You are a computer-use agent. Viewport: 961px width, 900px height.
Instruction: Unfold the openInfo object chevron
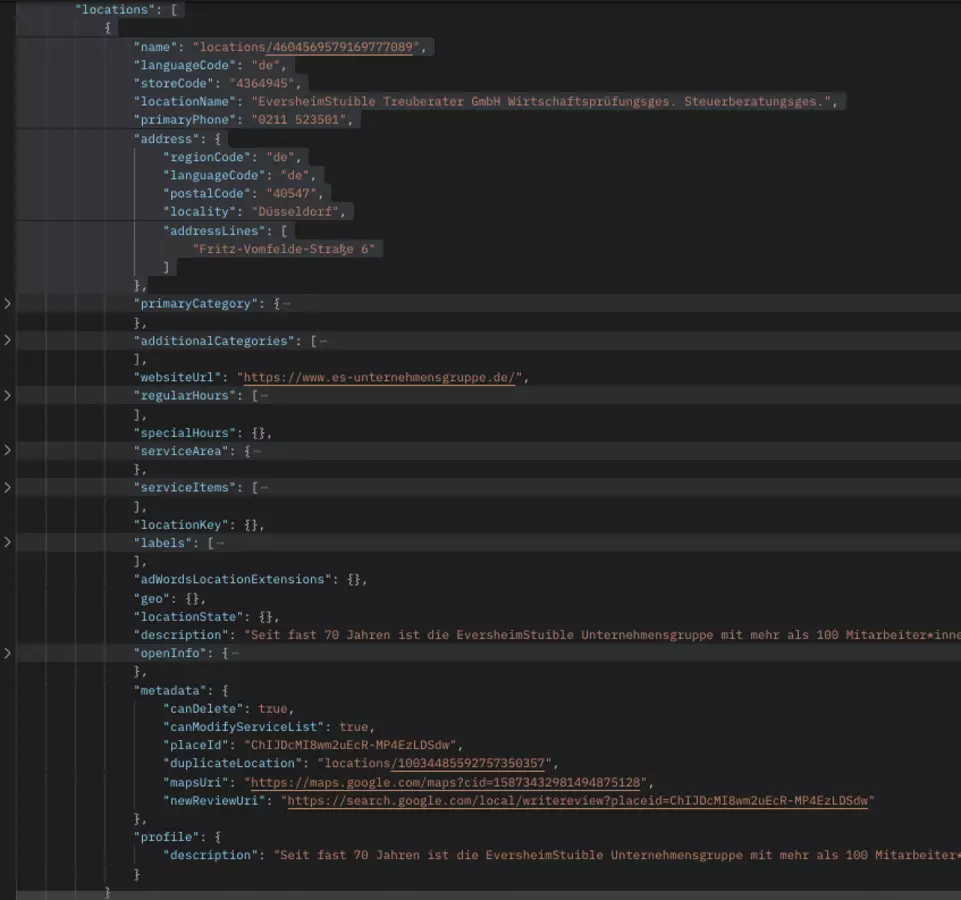click(x=7, y=653)
